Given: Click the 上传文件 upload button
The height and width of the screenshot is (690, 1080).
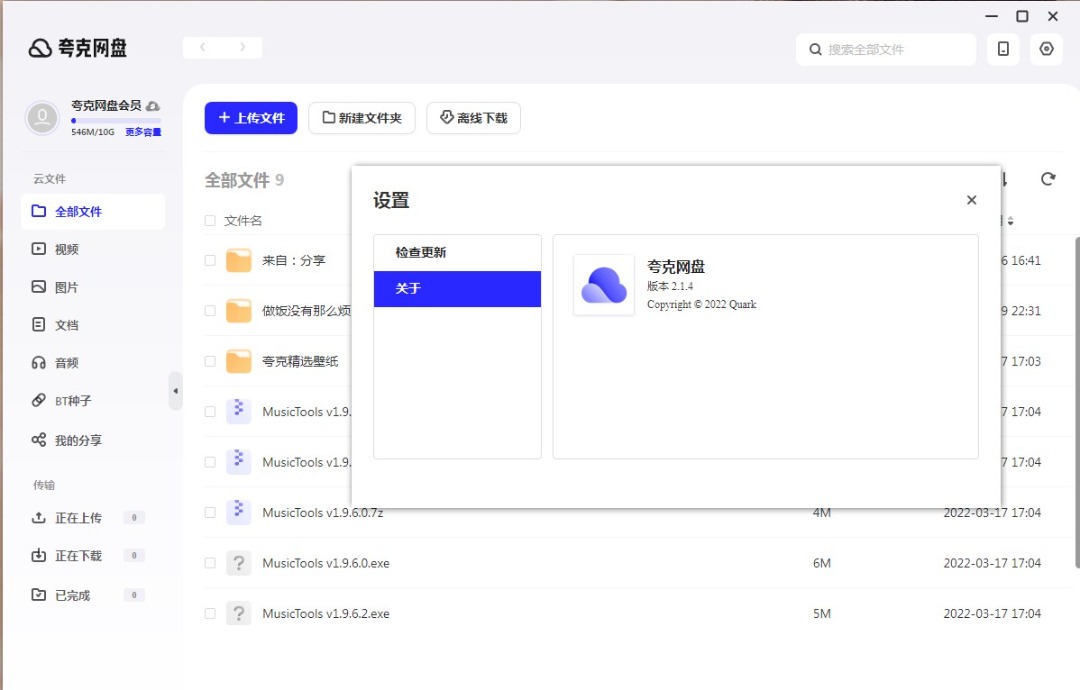Looking at the screenshot, I should pyautogui.click(x=251, y=118).
